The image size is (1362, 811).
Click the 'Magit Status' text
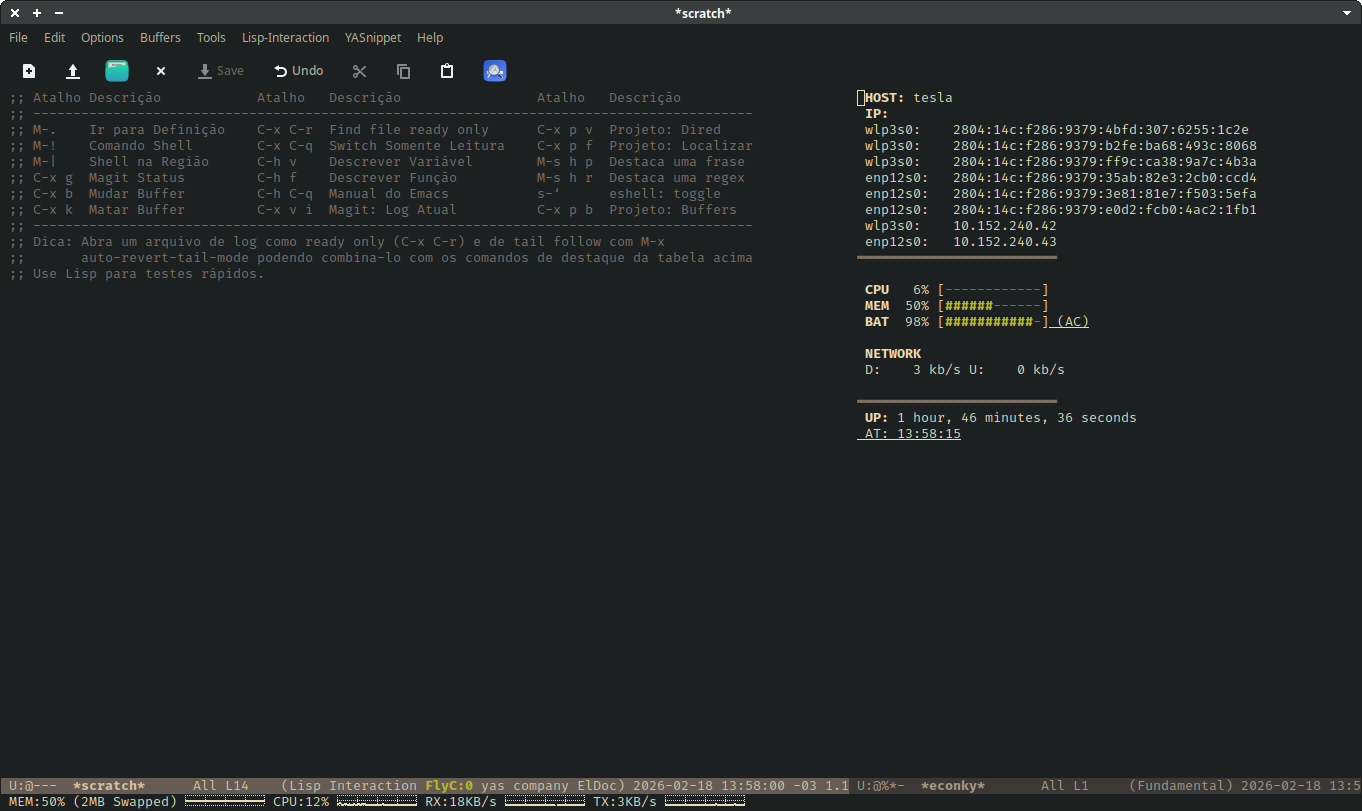tap(137, 178)
